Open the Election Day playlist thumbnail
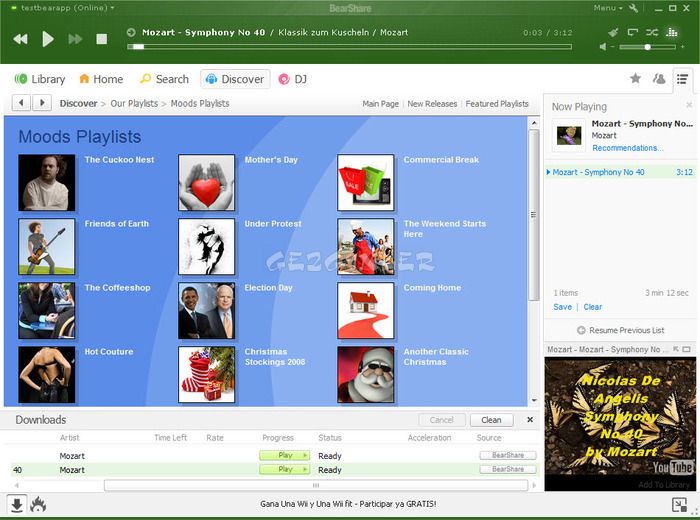The height and width of the screenshot is (520, 700). (x=206, y=310)
